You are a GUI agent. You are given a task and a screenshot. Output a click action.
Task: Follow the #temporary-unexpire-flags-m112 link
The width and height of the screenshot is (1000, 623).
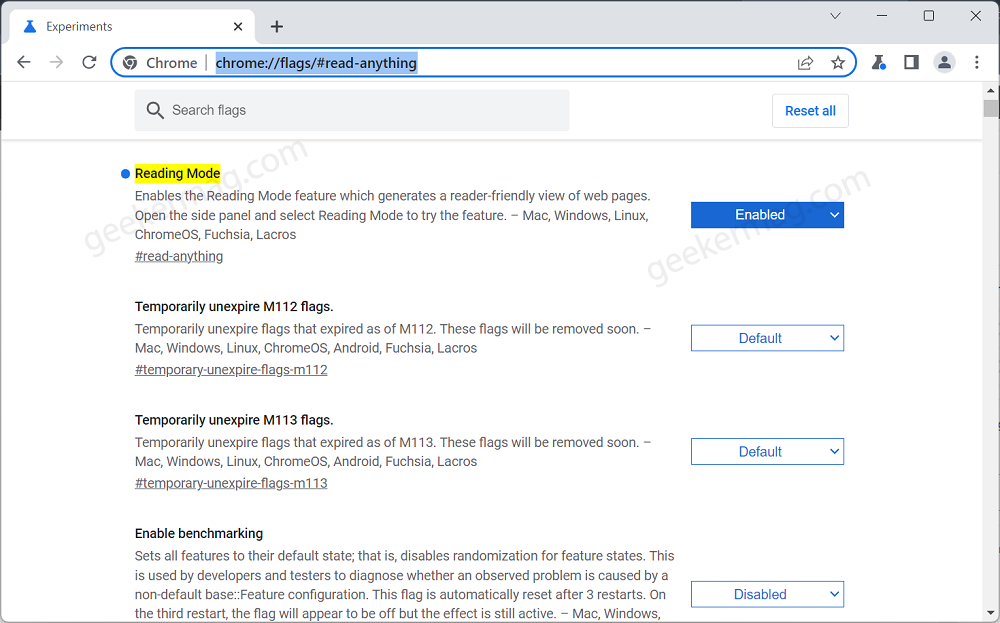tap(231, 370)
